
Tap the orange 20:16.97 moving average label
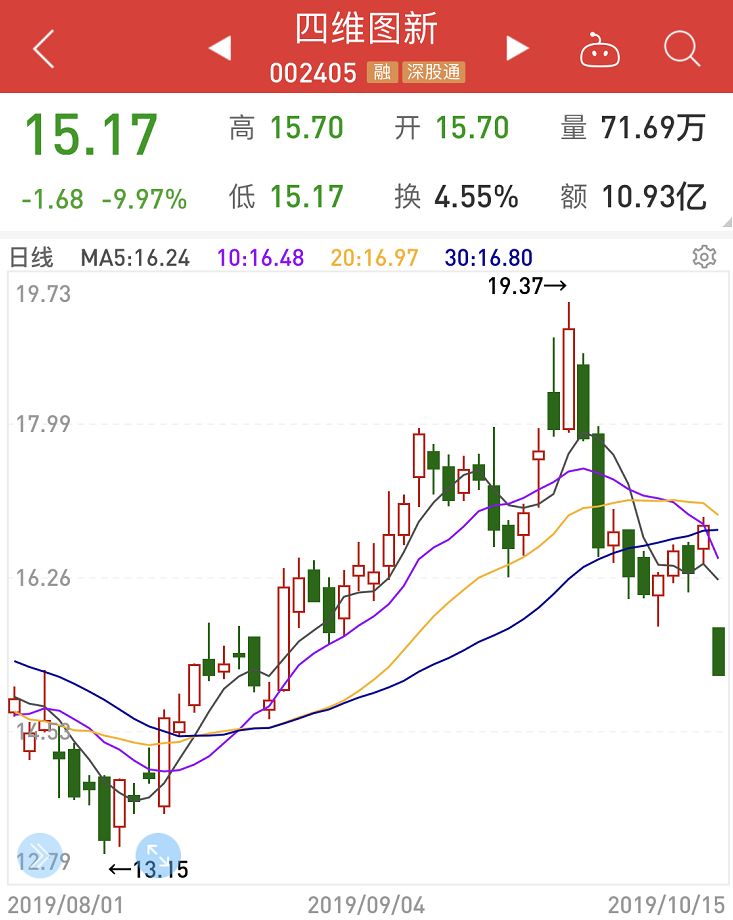(x=374, y=258)
